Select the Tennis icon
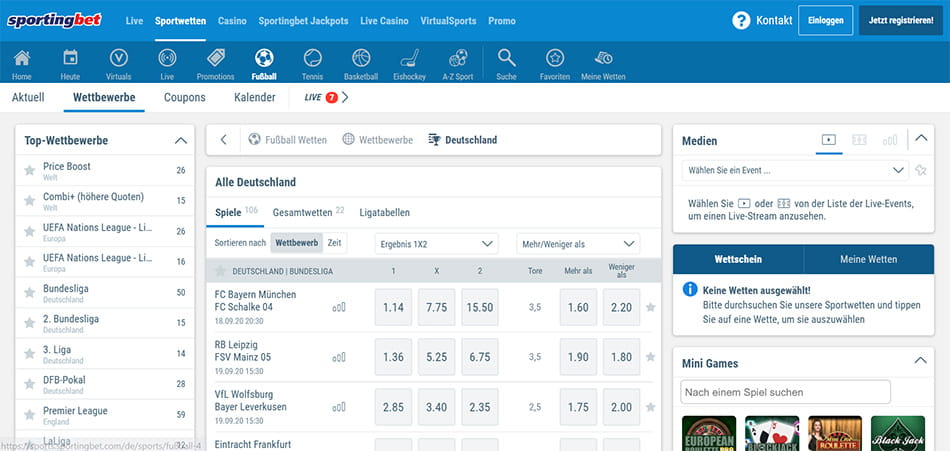The image size is (950, 451). point(313,58)
